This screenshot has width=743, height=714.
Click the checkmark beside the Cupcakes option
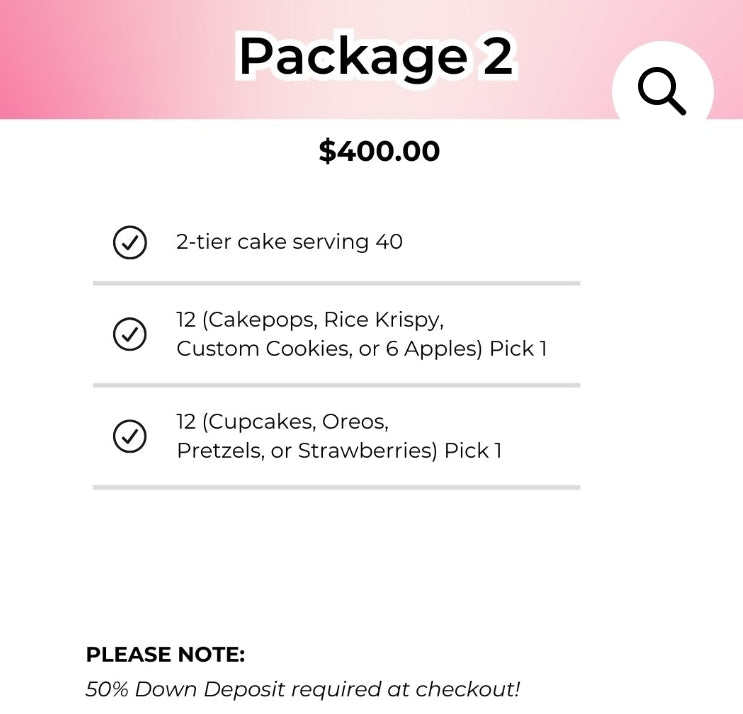[130, 436]
